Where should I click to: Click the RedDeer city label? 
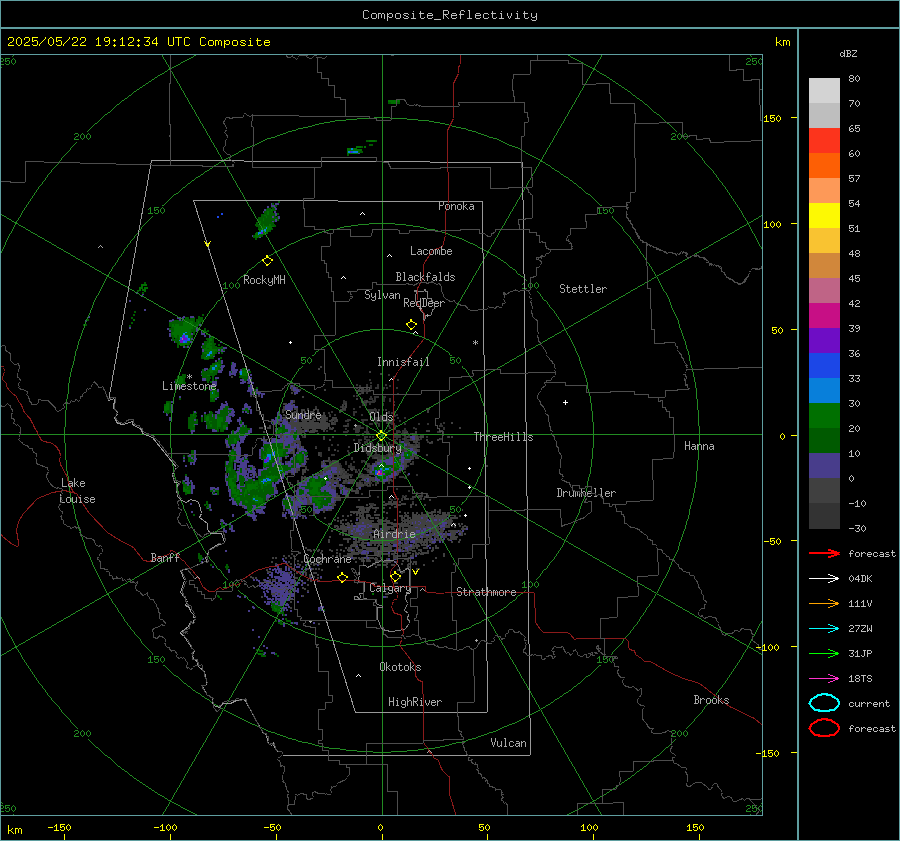click(x=424, y=303)
